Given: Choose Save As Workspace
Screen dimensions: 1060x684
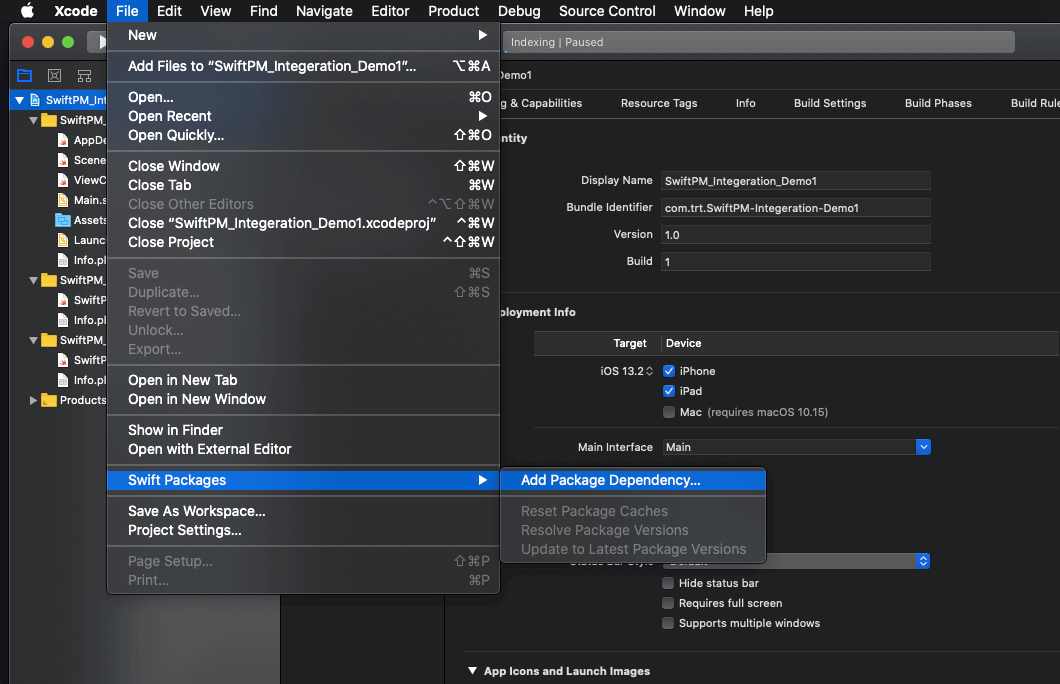Looking at the screenshot, I should [x=303, y=511].
